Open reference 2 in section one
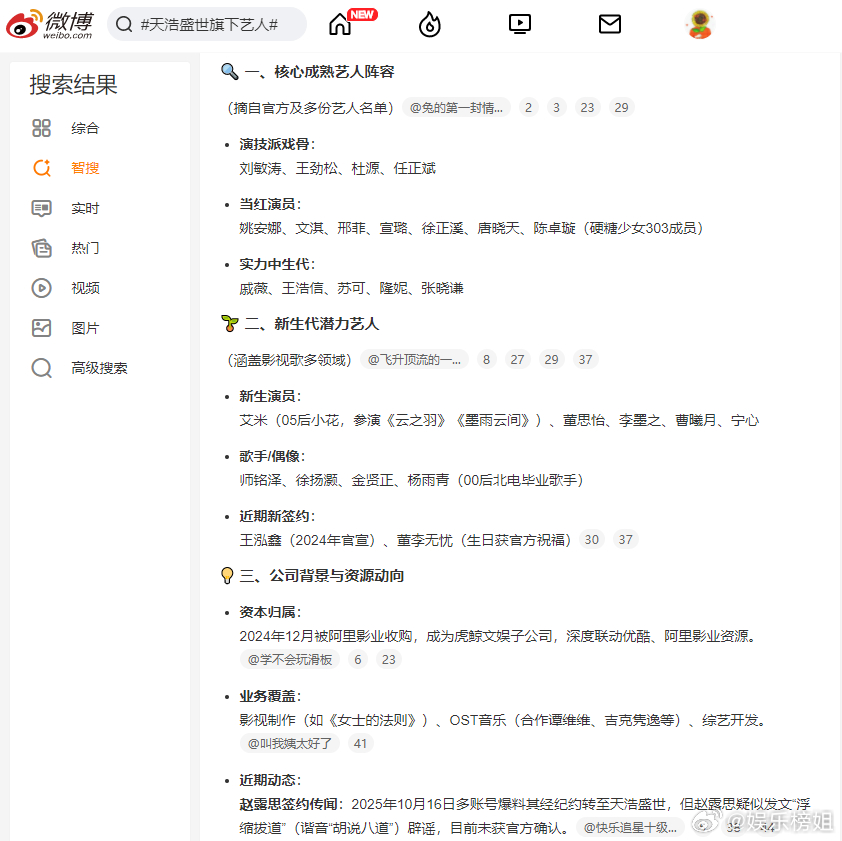 click(528, 107)
